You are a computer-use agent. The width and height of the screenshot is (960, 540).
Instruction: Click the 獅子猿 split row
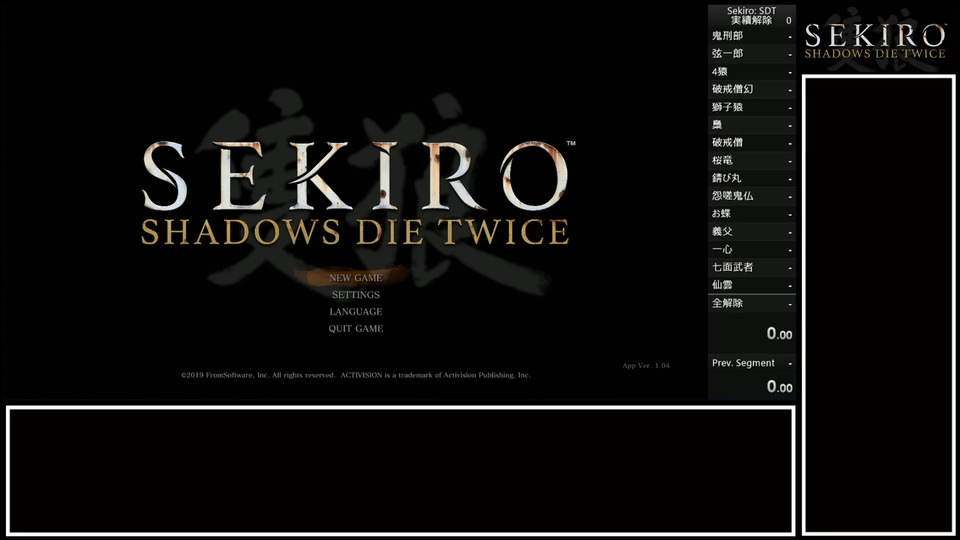click(752, 107)
